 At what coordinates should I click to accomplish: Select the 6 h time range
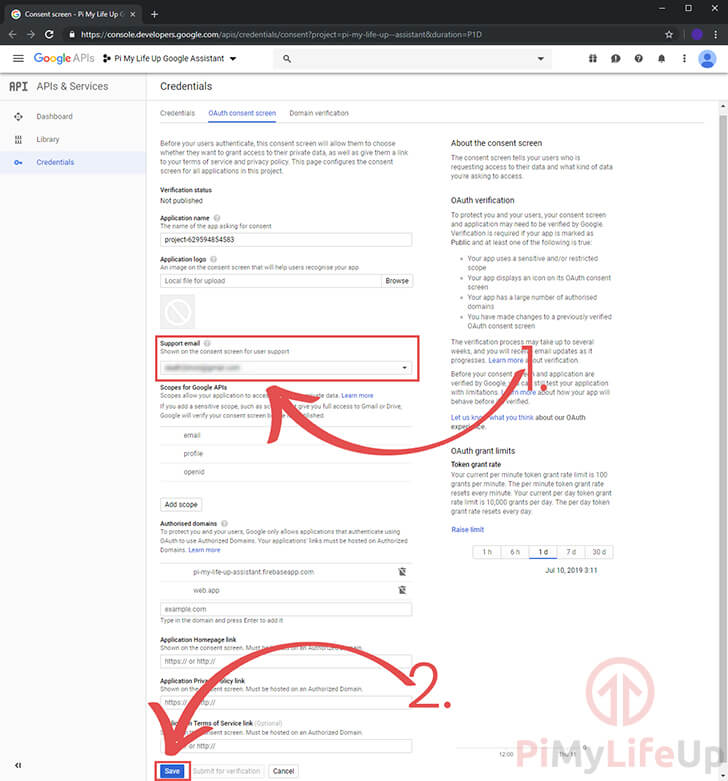point(514,552)
